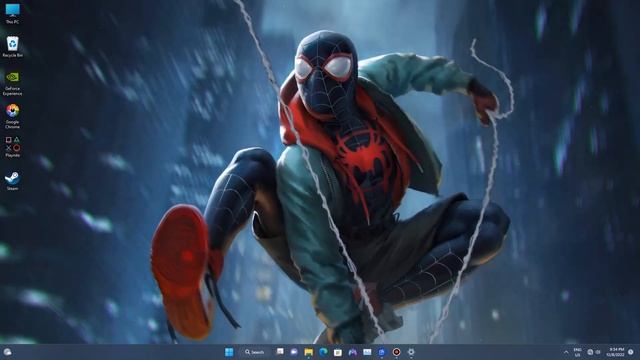Open the Windows Start menu
This screenshot has height=360, width=640.
229,352
